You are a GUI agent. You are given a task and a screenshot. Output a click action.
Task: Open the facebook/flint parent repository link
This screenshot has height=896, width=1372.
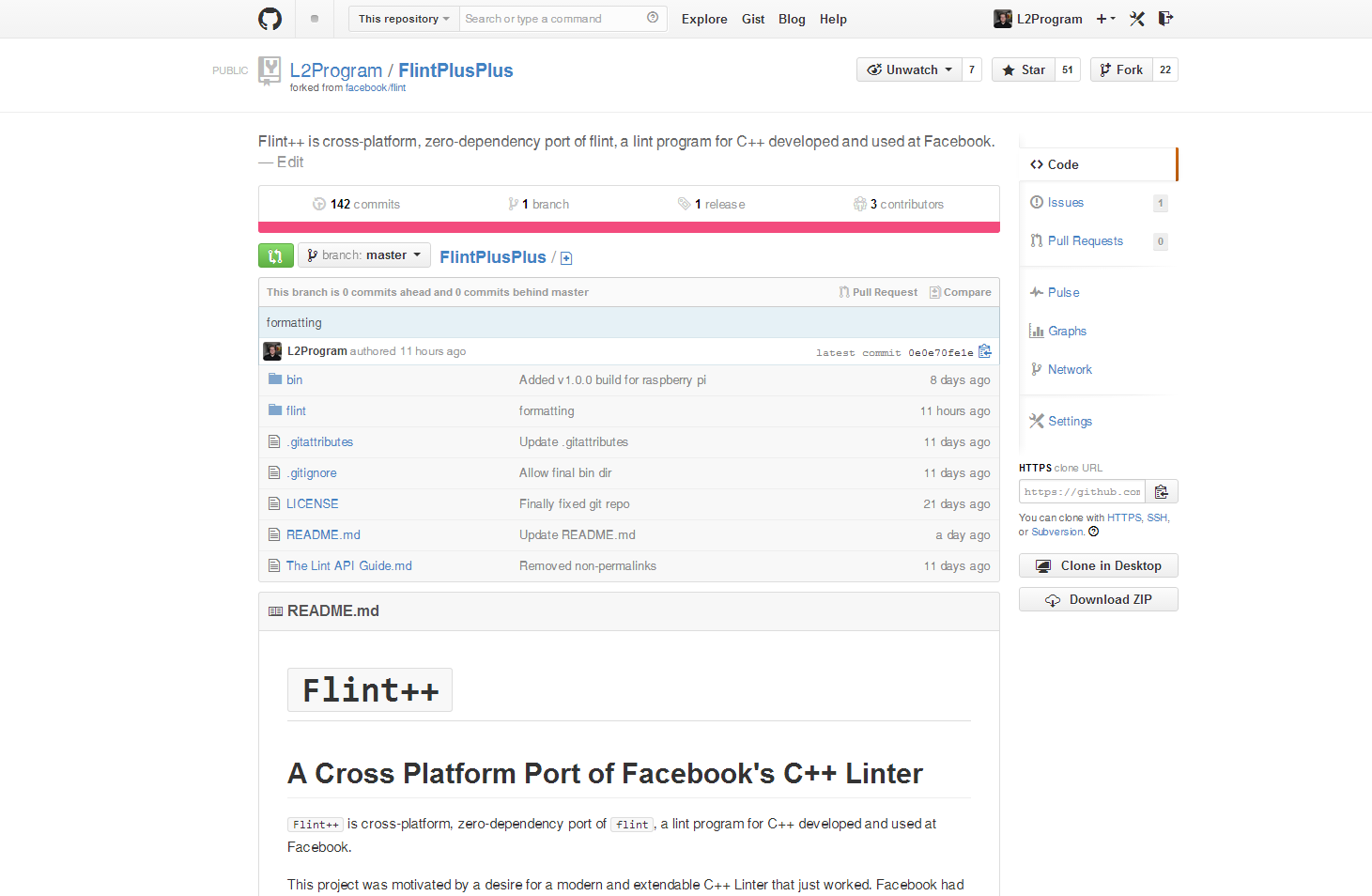(376, 87)
